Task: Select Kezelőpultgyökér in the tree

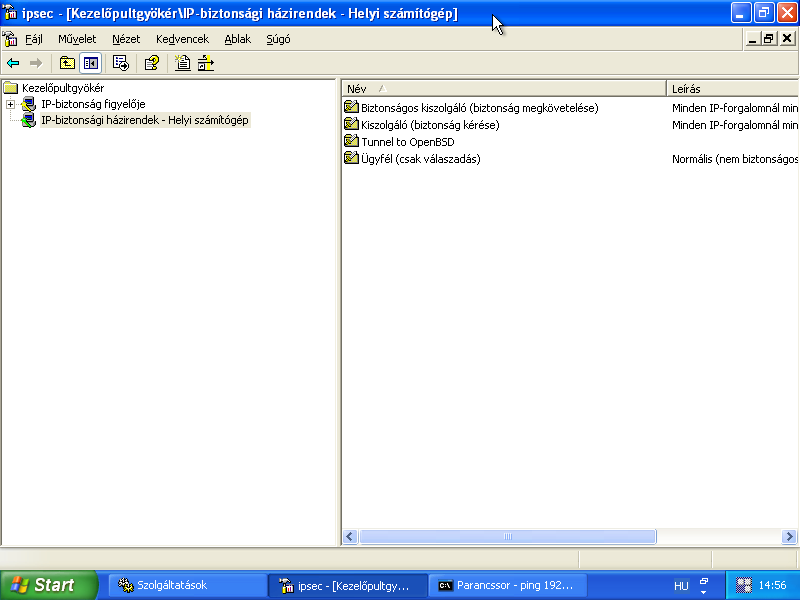Action: click(63, 88)
